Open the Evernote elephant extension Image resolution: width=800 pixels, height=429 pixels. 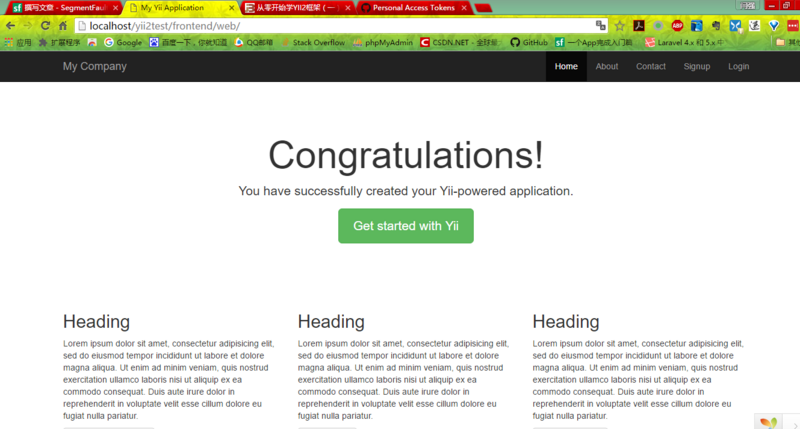pos(716,26)
